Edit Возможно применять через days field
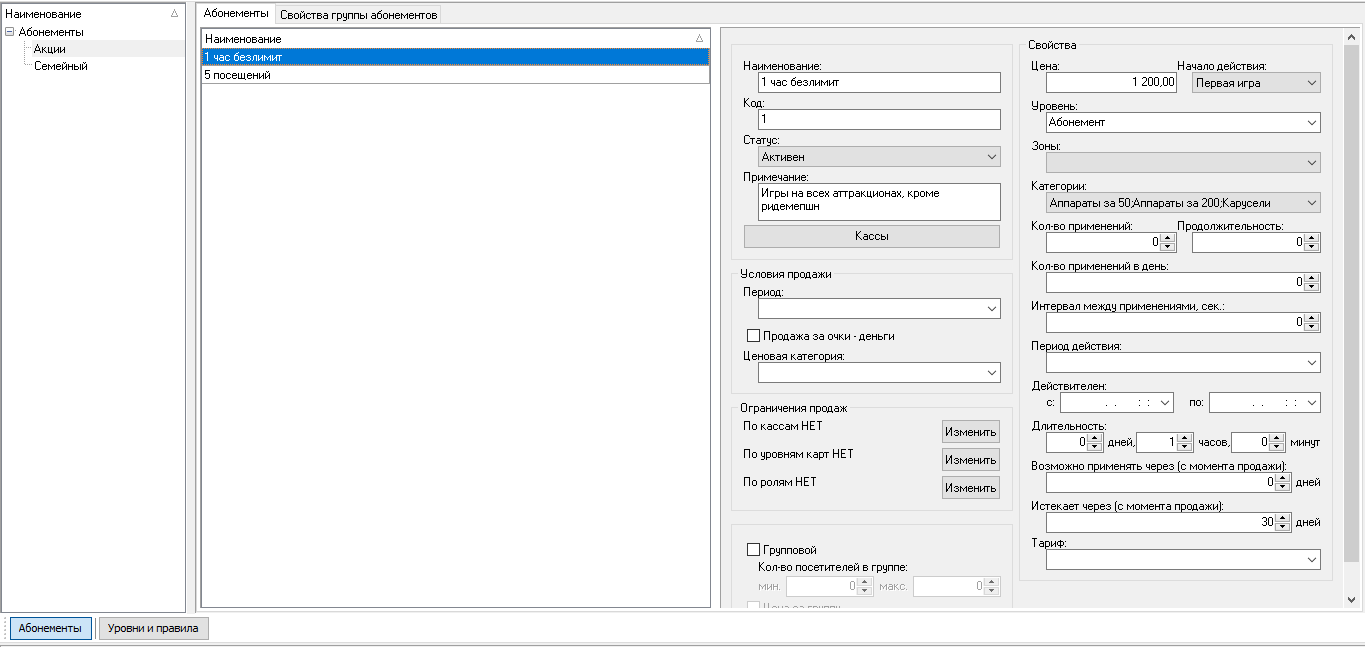This screenshot has width=1365, height=647. [1161, 482]
